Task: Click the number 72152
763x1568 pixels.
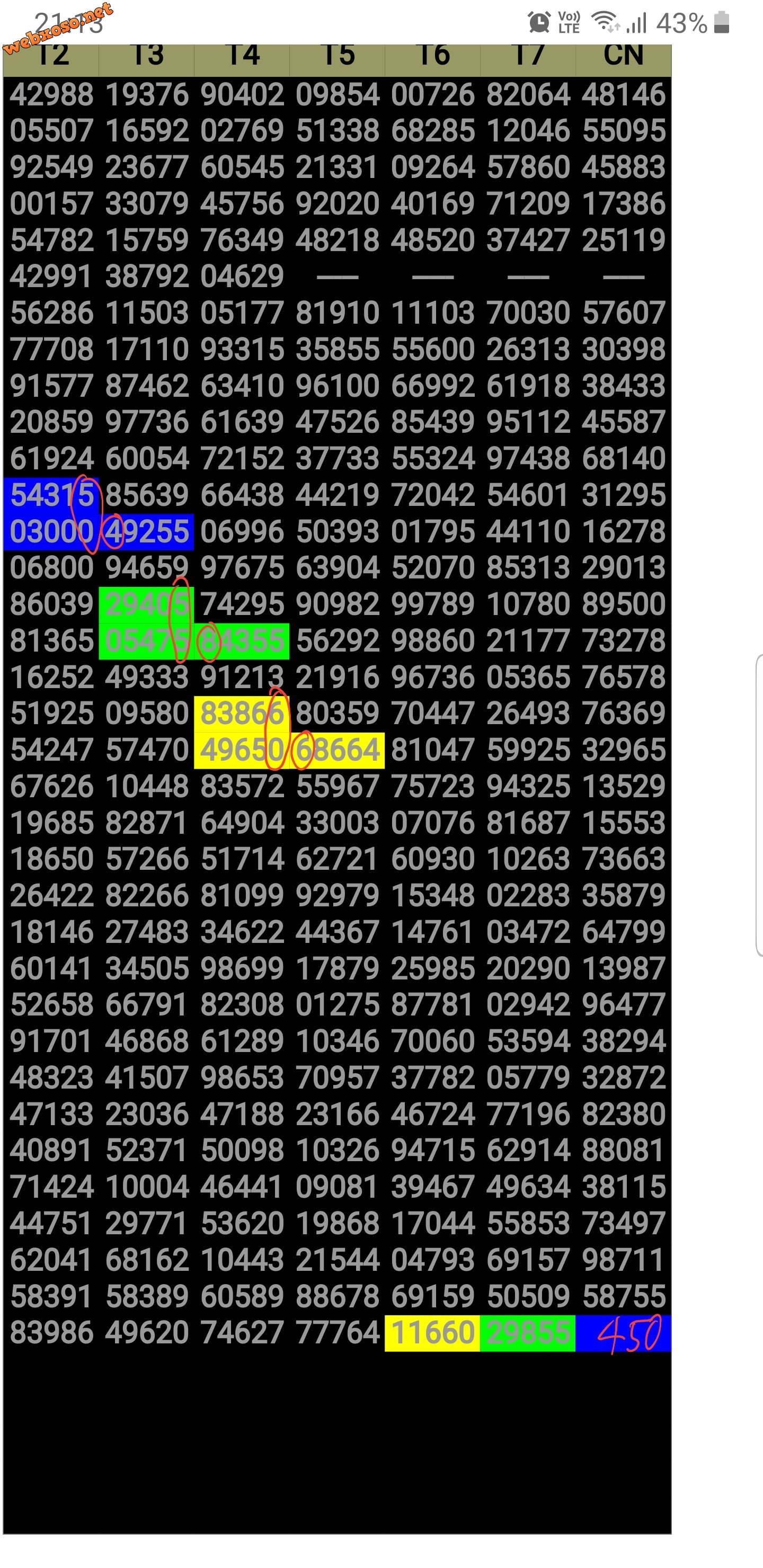Action: click(x=242, y=459)
